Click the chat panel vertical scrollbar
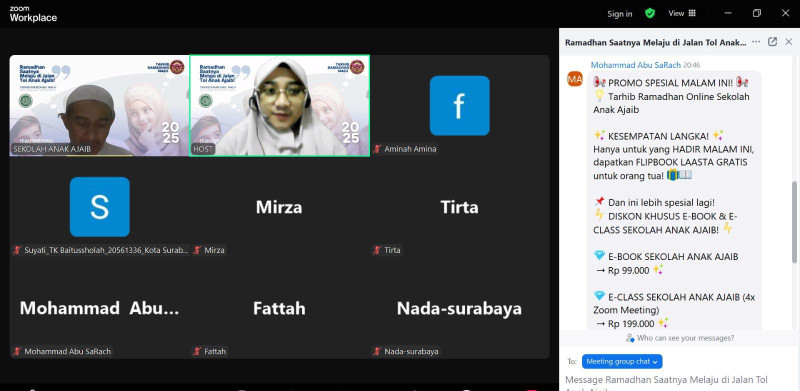Image resolution: width=800 pixels, height=391 pixels. 794,223
